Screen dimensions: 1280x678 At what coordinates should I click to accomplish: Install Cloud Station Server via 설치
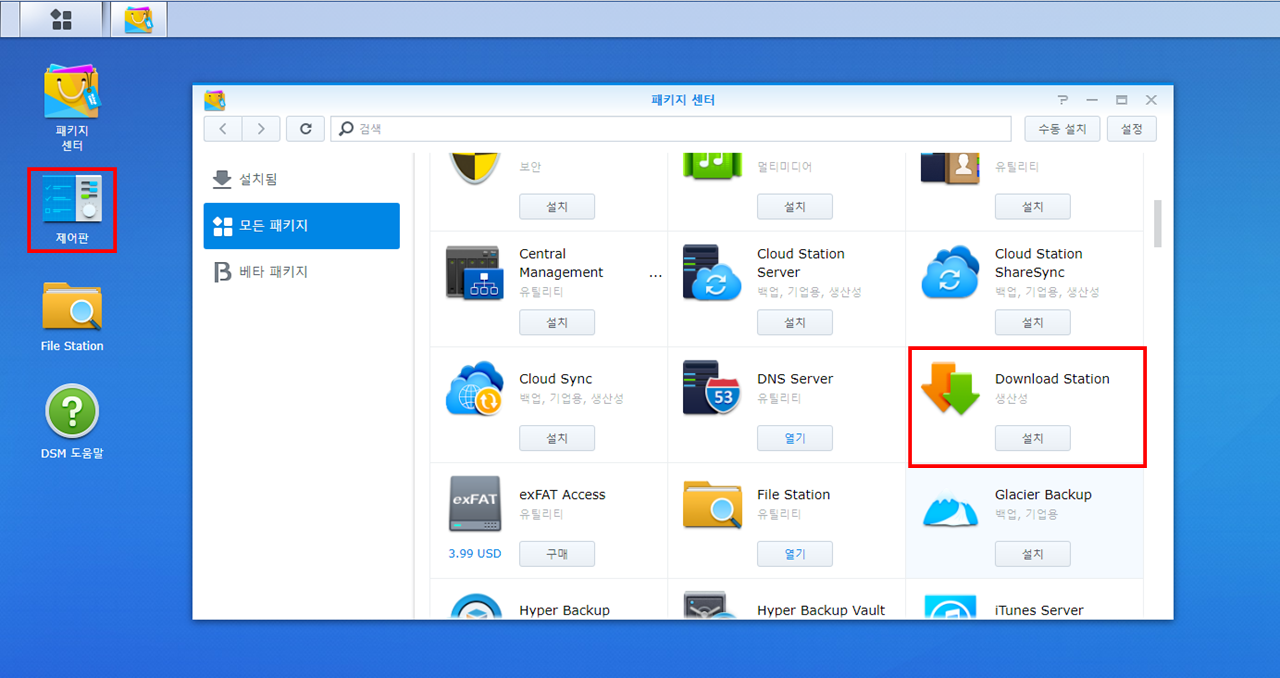click(795, 322)
